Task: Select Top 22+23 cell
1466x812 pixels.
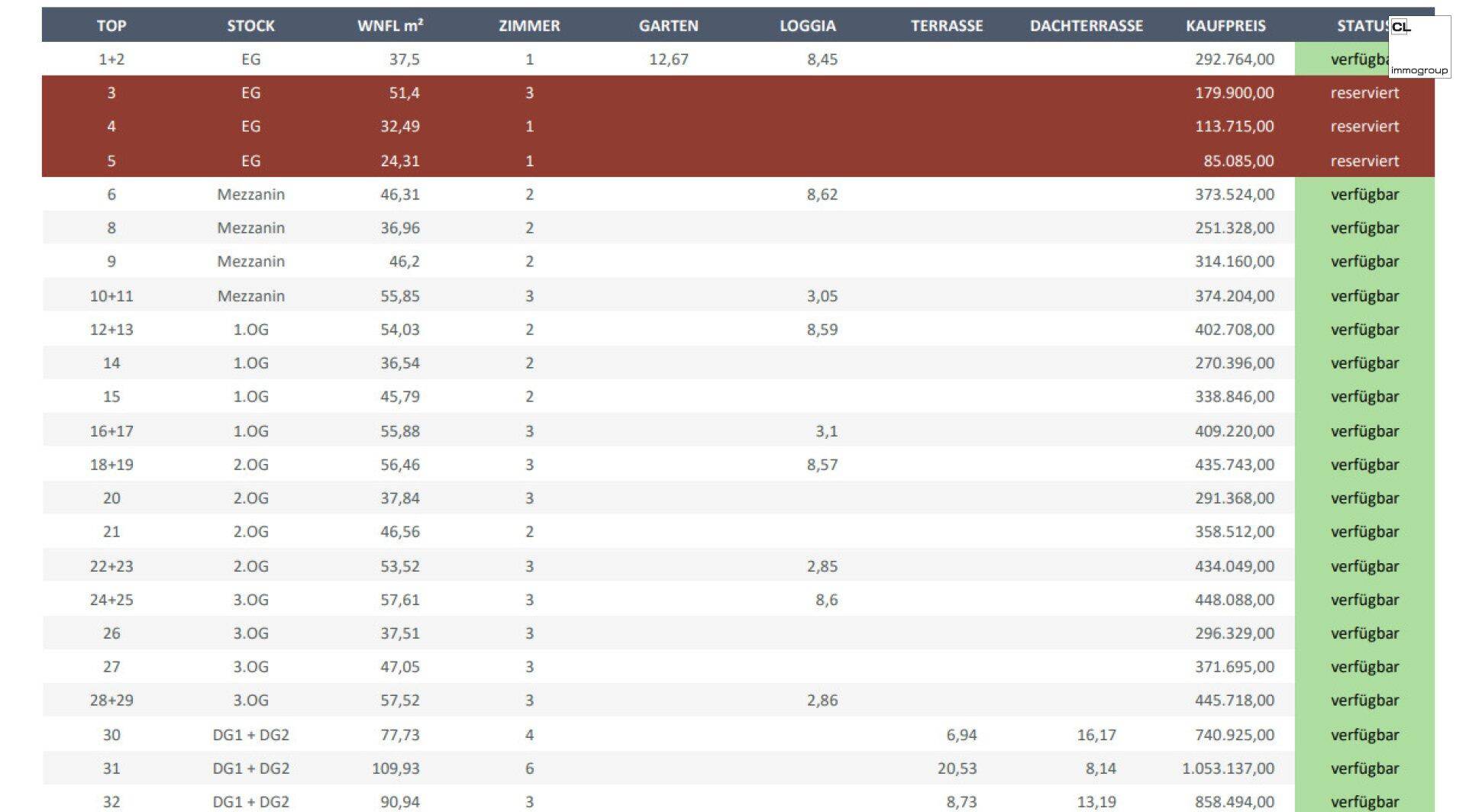Action: [x=111, y=566]
